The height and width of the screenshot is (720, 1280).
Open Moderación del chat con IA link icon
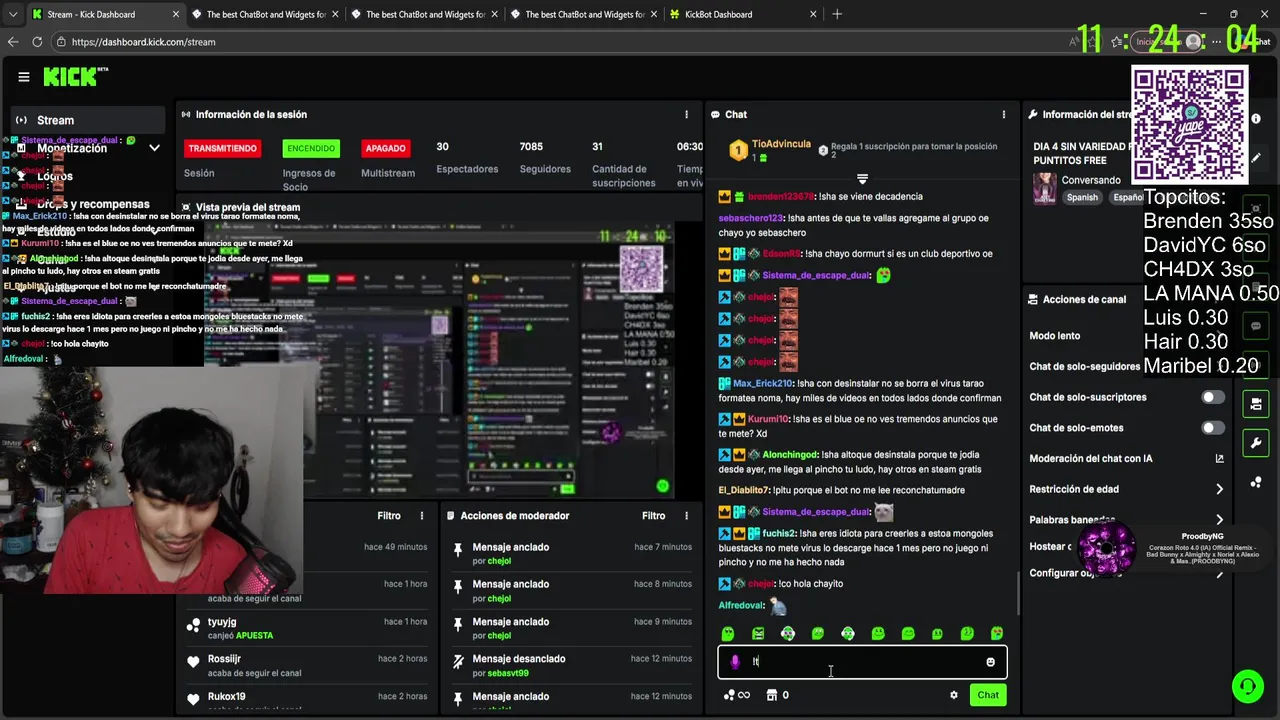[1219, 459]
